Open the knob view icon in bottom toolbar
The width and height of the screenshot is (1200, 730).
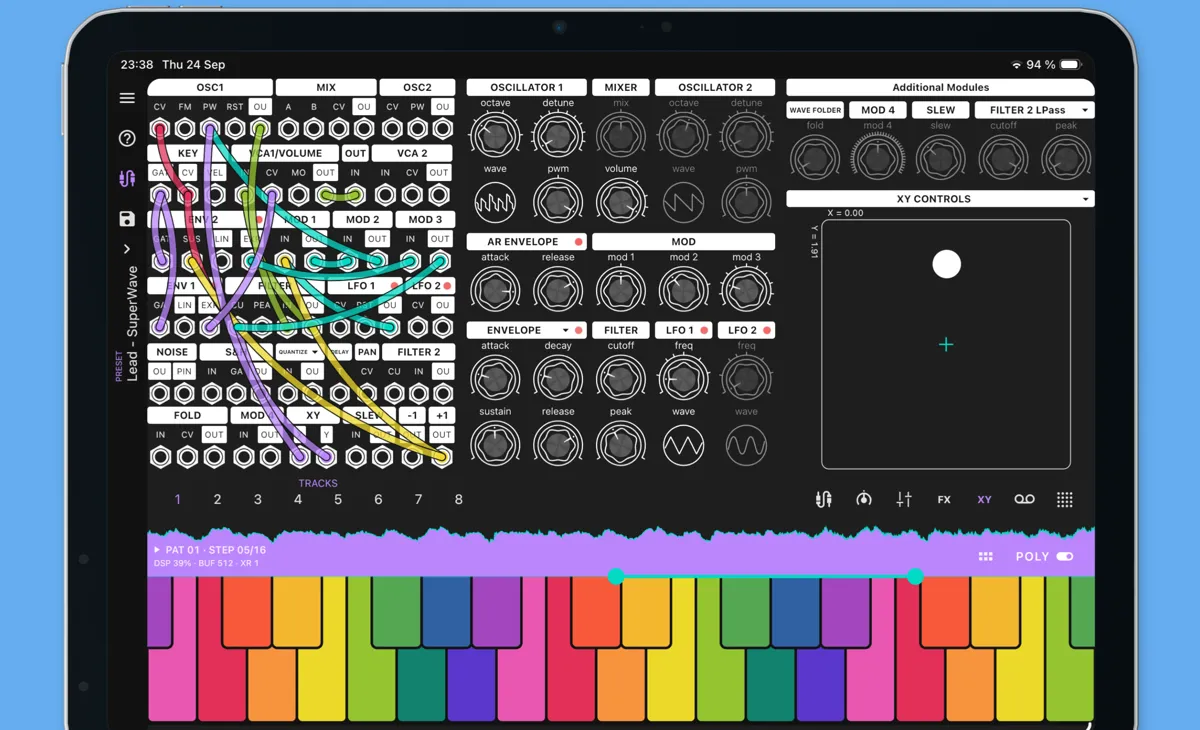(864, 499)
